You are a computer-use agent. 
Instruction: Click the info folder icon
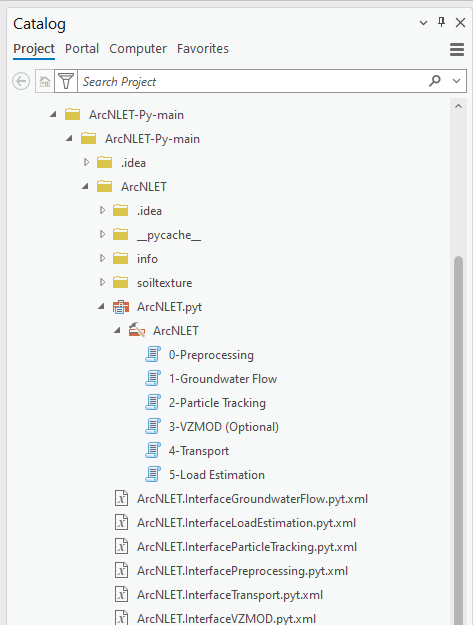120,258
